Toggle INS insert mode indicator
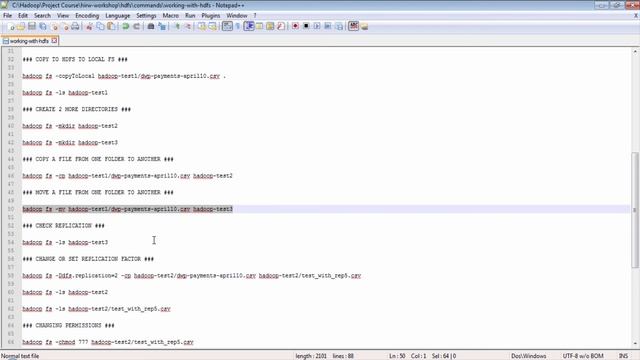The width and height of the screenshot is (640, 360). [623, 356]
